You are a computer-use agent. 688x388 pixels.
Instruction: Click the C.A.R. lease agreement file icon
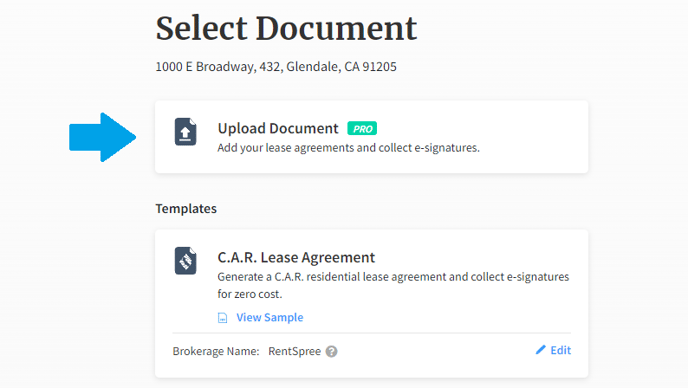coord(186,261)
